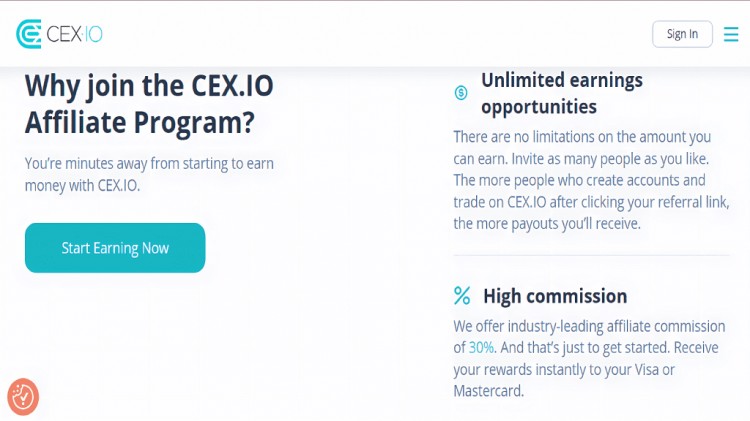Open the hamburger menu

[x=731, y=34]
